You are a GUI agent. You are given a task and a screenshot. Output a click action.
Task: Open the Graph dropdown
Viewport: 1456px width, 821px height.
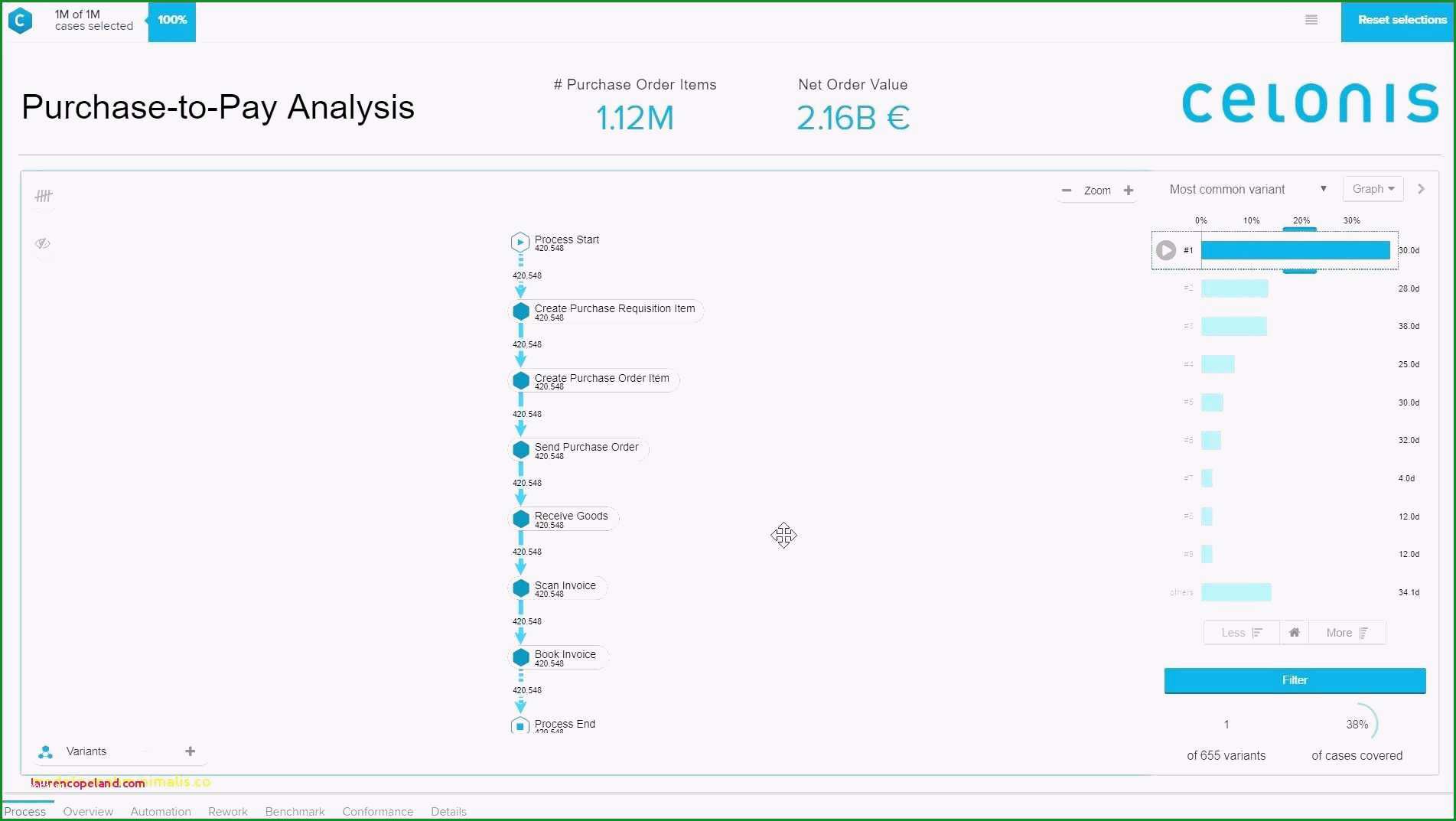click(x=1373, y=189)
